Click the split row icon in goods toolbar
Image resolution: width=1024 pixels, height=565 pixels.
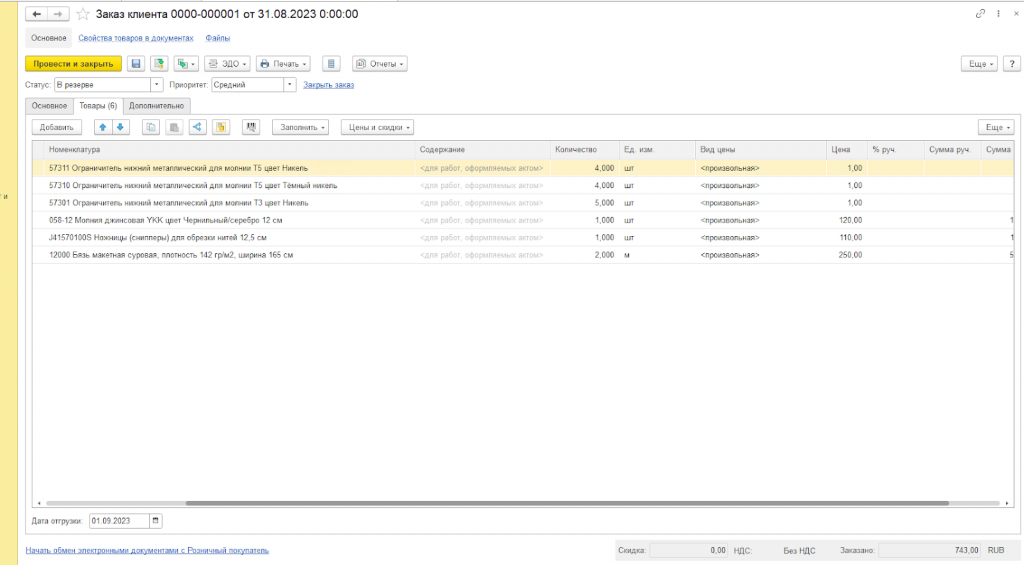click(196, 127)
